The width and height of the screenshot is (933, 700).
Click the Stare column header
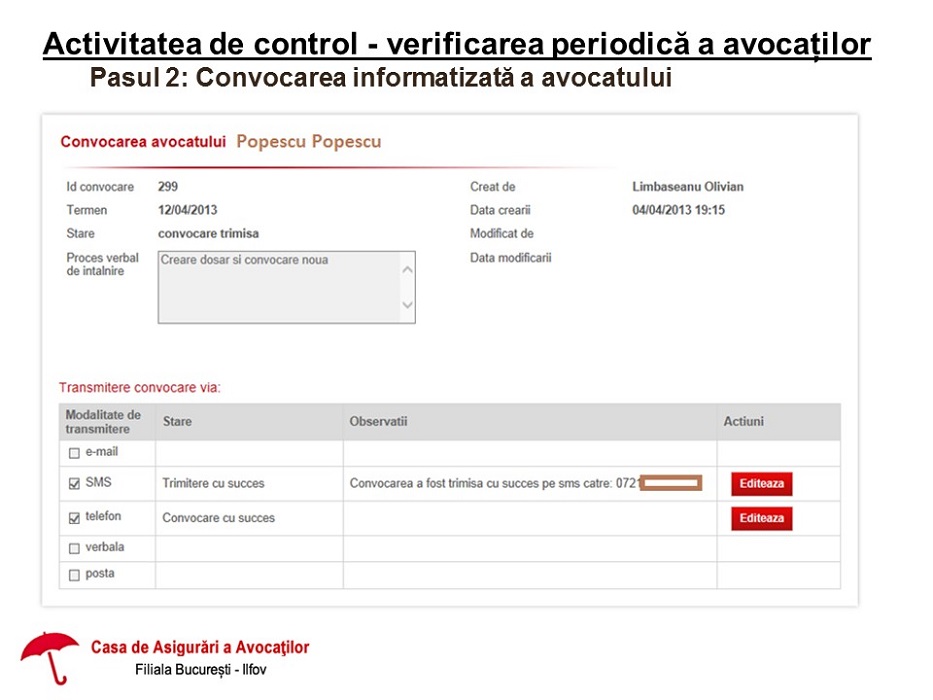(177, 422)
